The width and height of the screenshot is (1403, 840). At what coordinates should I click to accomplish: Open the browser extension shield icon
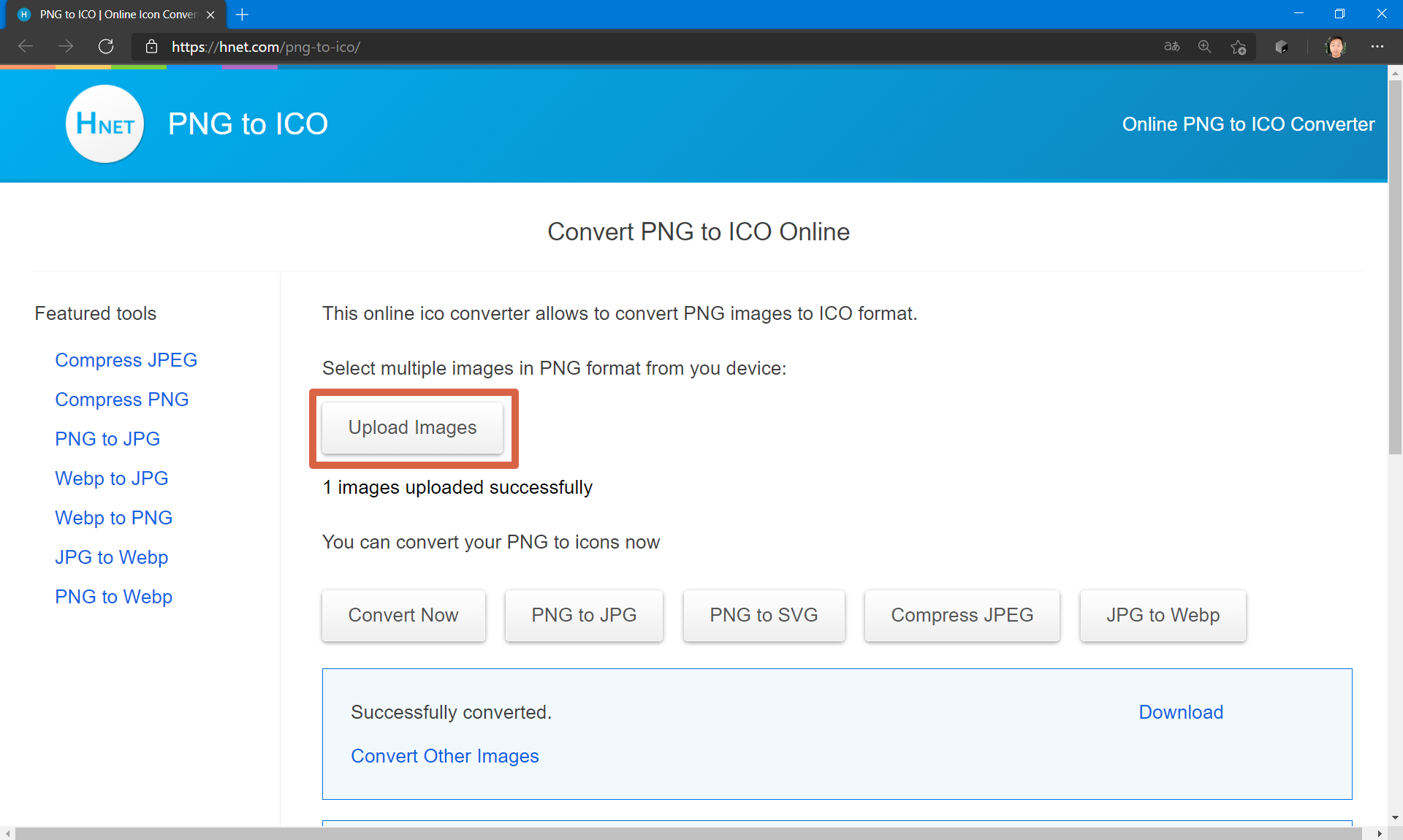pos(1281,47)
